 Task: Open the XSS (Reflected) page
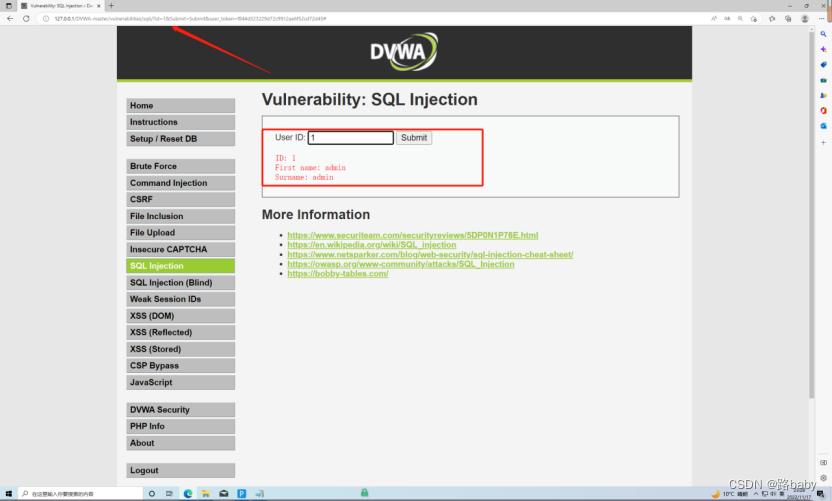[x=180, y=332]
